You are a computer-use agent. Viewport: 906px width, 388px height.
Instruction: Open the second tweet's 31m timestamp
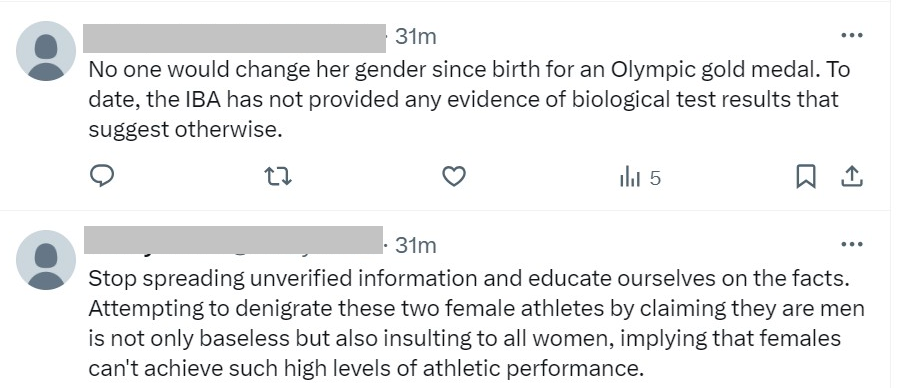(x=415, y=245)
